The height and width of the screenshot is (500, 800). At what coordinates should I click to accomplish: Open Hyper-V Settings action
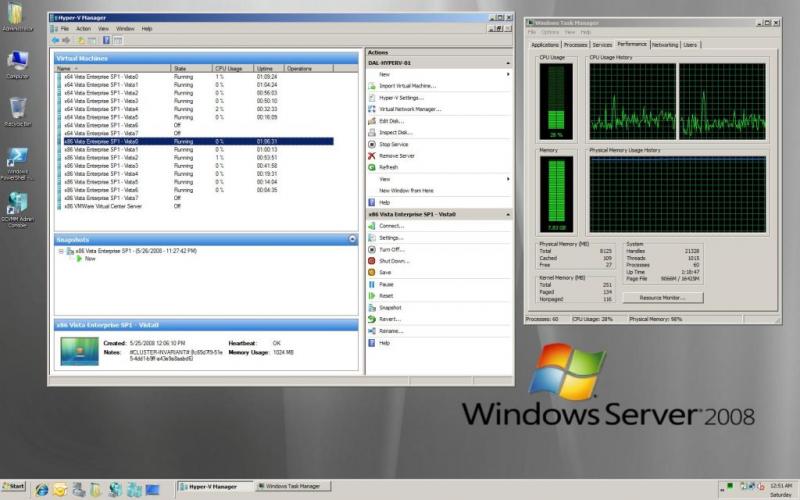[x=401, y=97]
